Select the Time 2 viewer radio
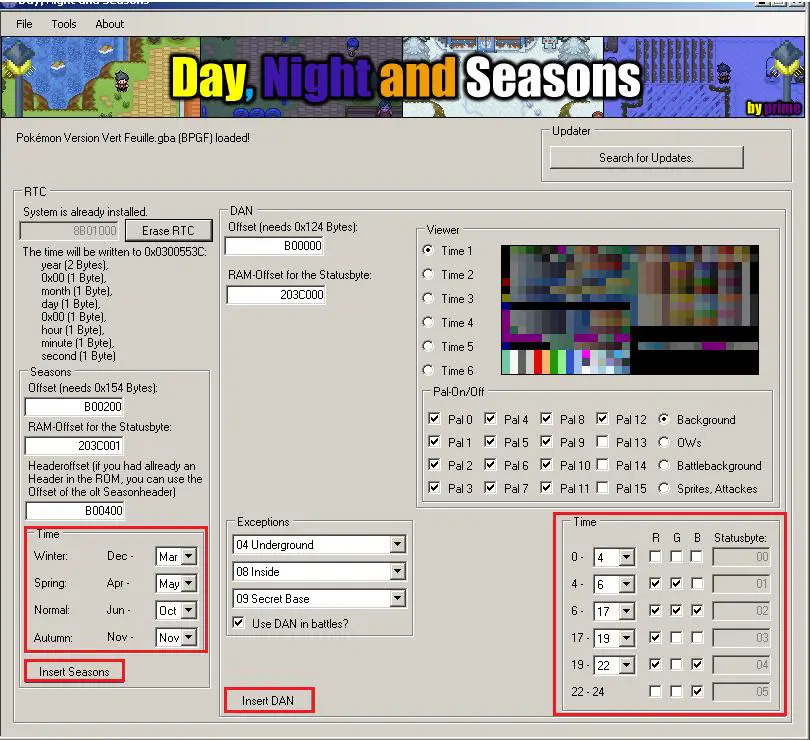This screenshot has height=740, width=810. (x=428, y=274)
